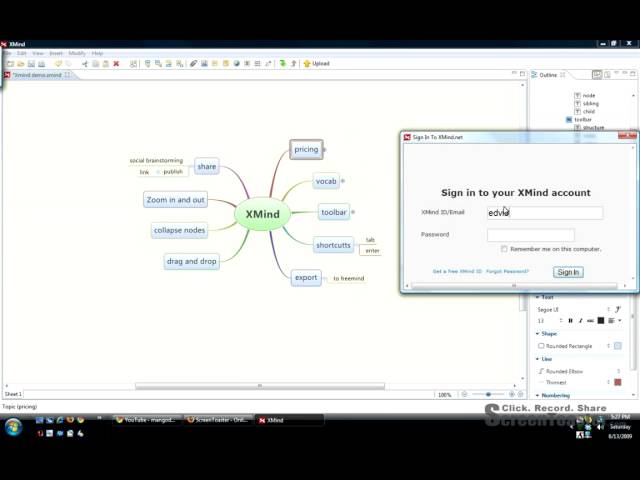Click the Save disk toolbar icon
The image size is (640, 480).
coord(31,64)
